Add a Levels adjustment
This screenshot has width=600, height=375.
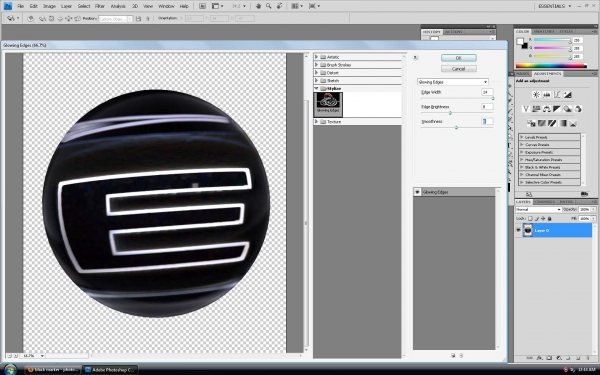click(547, 95)
